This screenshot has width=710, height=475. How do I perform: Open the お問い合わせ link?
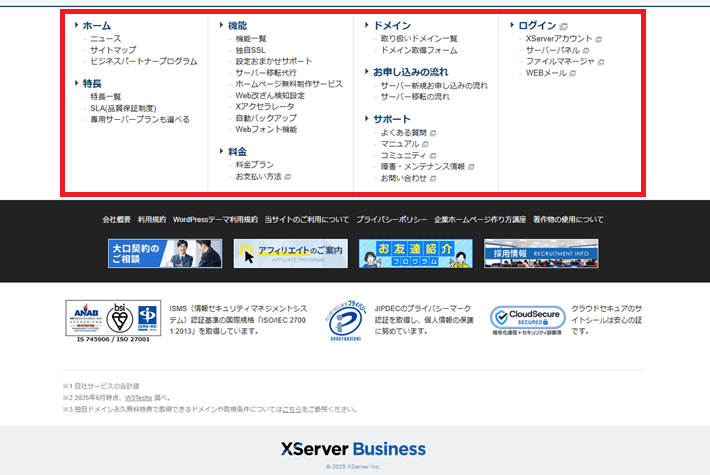pos(403,178)
